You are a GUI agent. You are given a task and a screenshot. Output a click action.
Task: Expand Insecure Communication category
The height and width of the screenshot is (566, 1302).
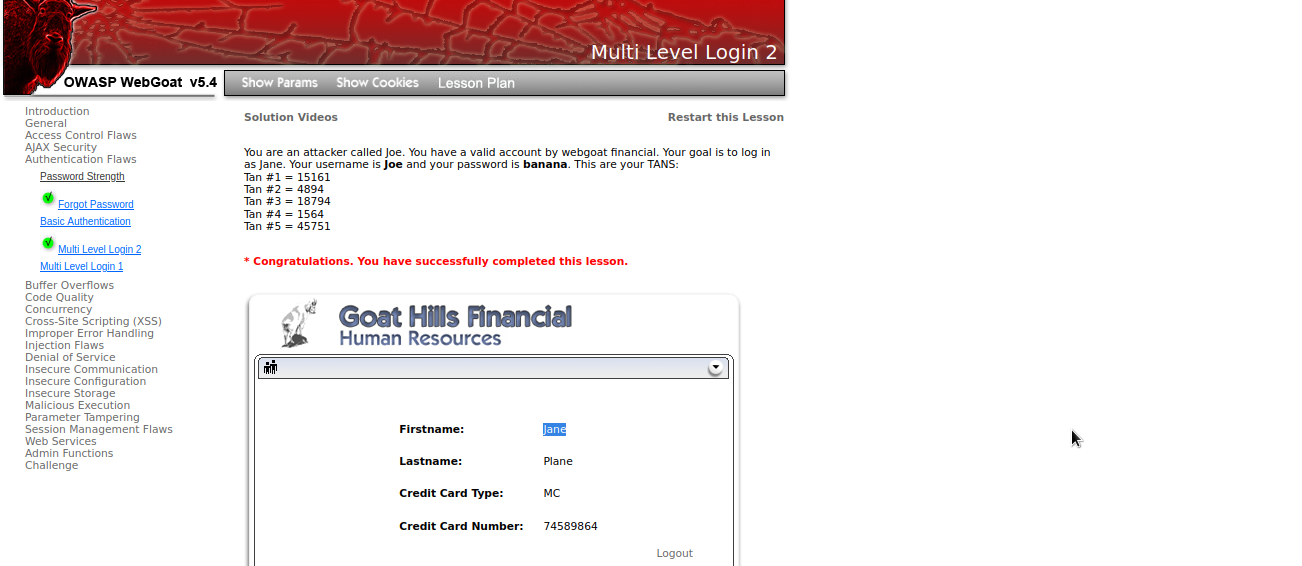[x=91, y=369]
